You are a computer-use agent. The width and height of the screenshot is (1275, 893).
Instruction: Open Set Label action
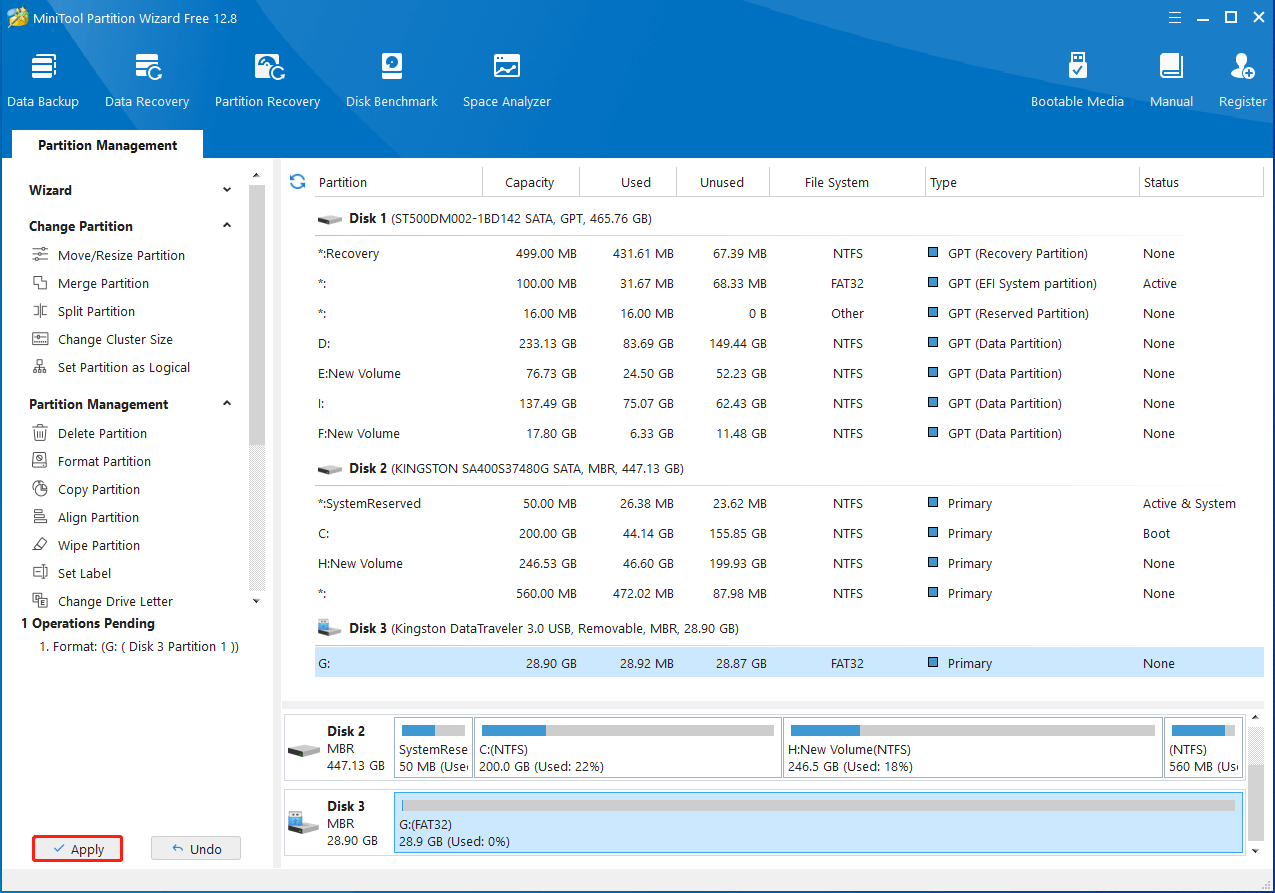point(84,573)
